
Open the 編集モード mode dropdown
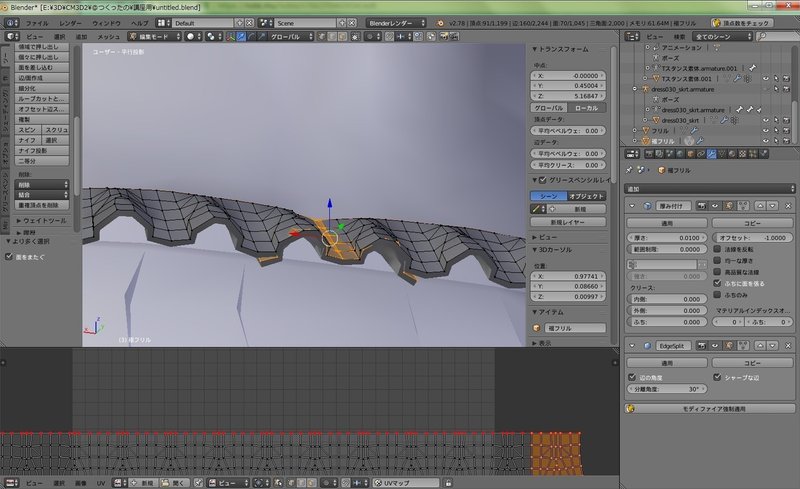click(155, 37)
